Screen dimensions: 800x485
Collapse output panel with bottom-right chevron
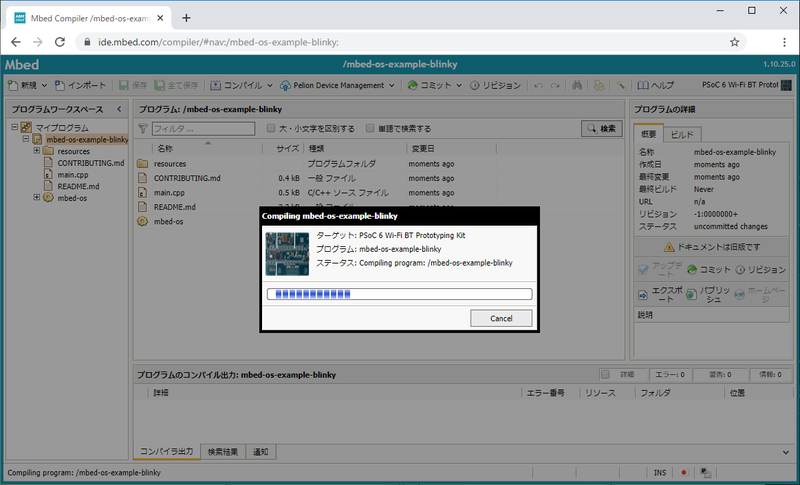[x=786, y=452]
